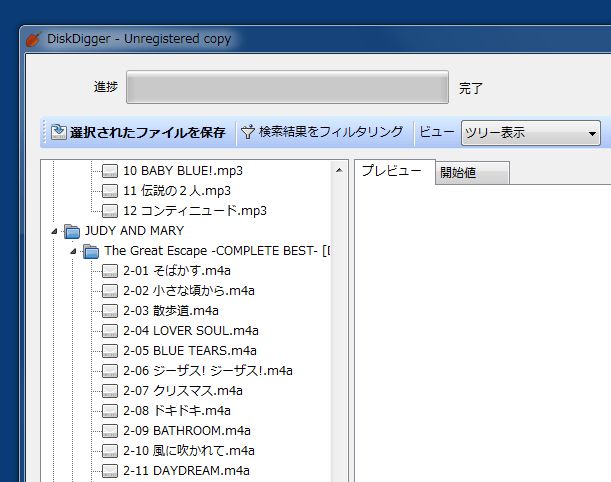Click the tree list scroll-up arrow

point(339,170)
